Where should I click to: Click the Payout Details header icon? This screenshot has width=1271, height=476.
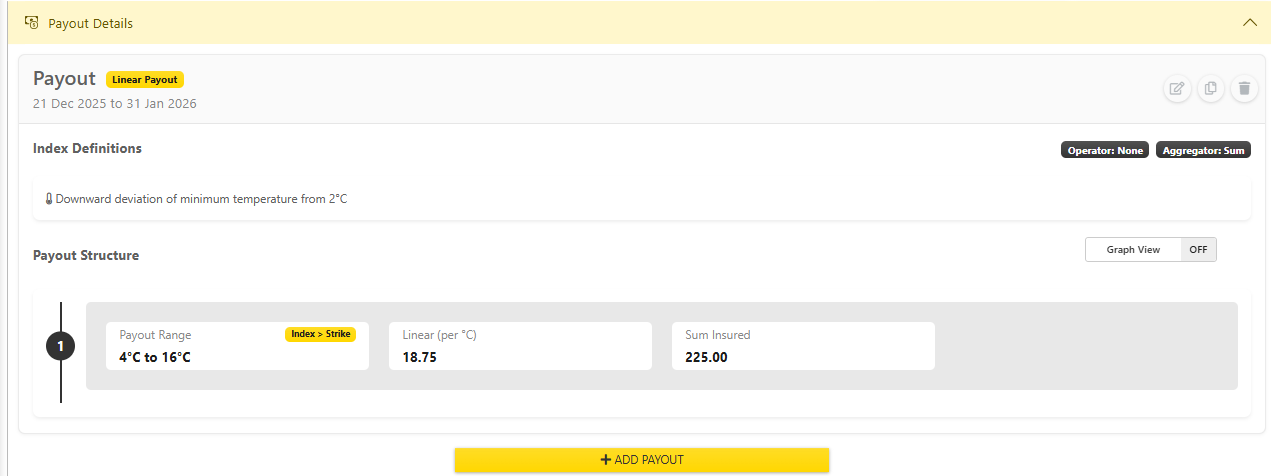[31, 22]
